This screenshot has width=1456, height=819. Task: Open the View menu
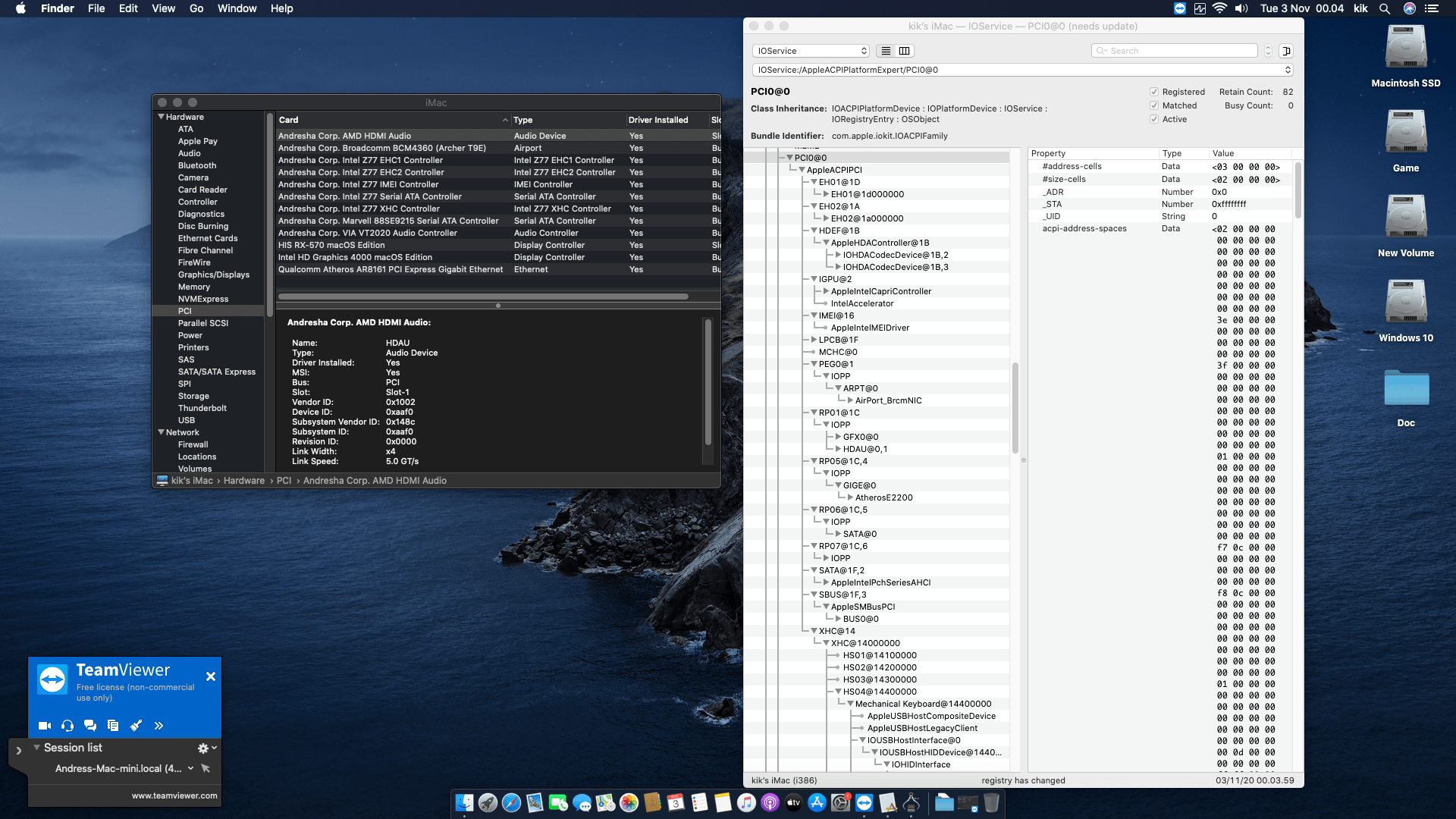coord(163,8)
